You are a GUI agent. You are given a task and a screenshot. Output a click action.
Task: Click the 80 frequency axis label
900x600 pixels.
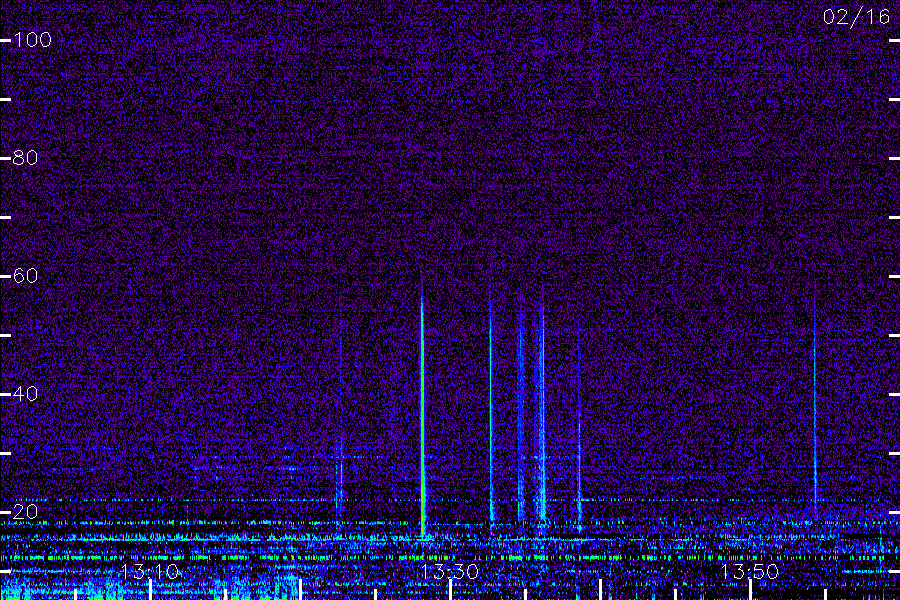pos(25,157)
